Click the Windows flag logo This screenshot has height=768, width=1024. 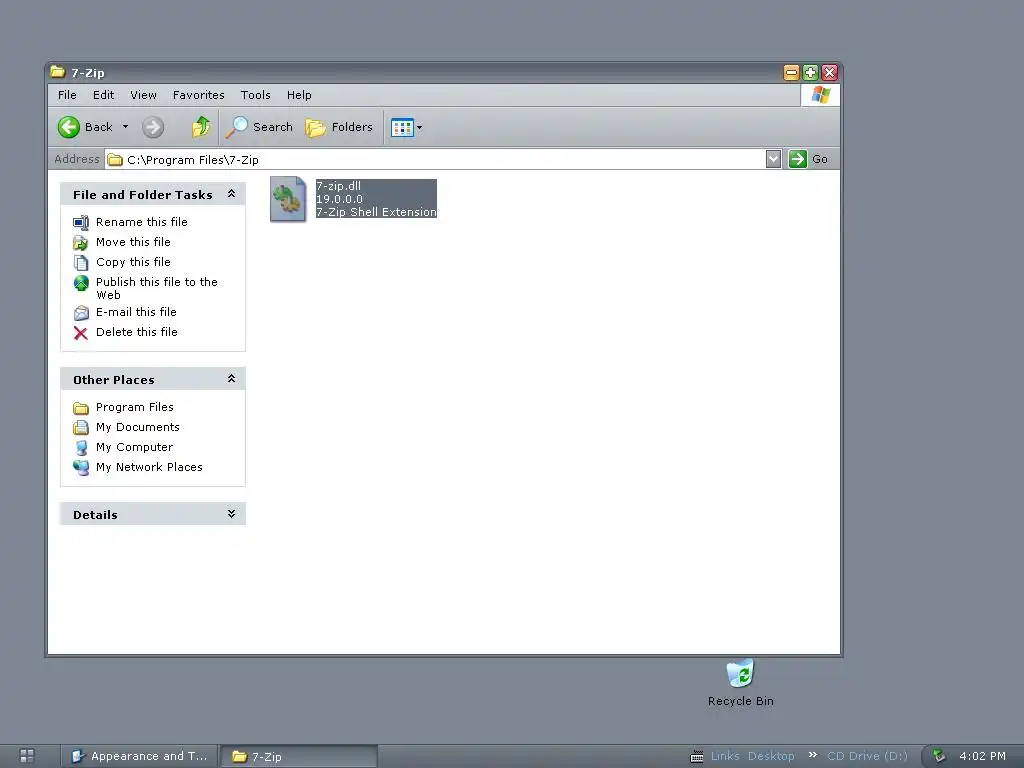coord(820,95)
